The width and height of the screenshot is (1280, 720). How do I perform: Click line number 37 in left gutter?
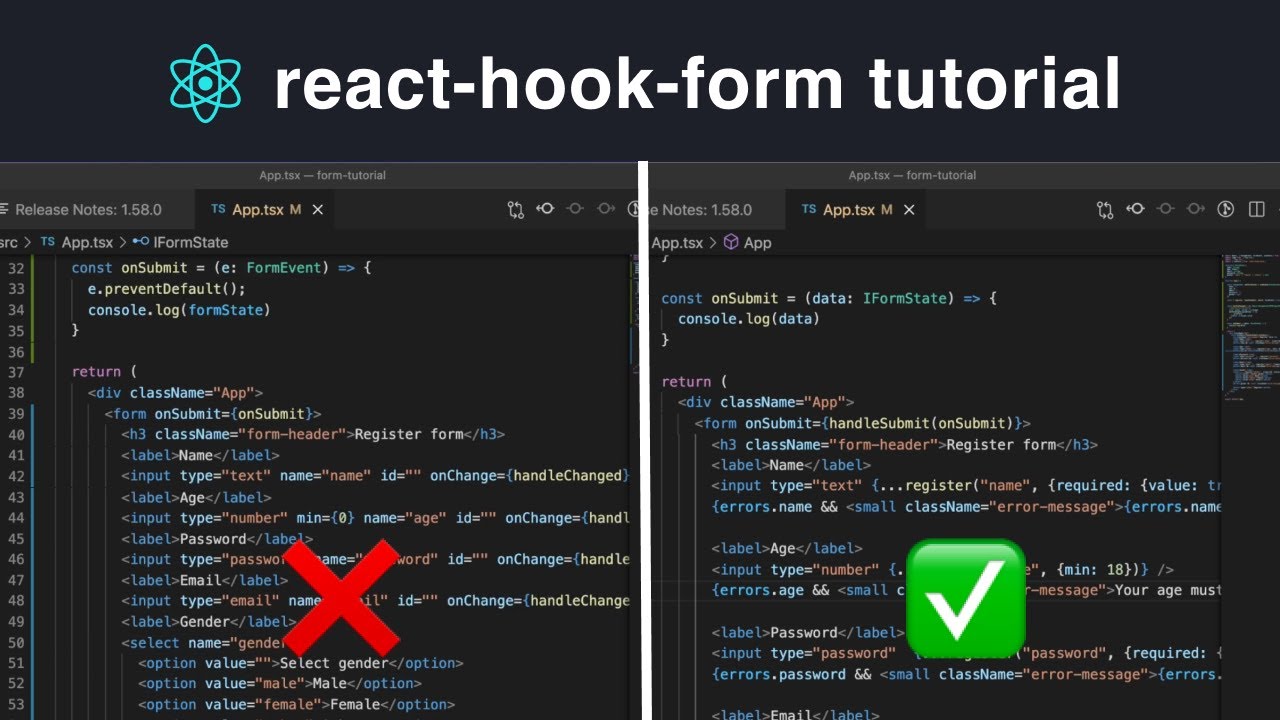click(x=15, y=372)
